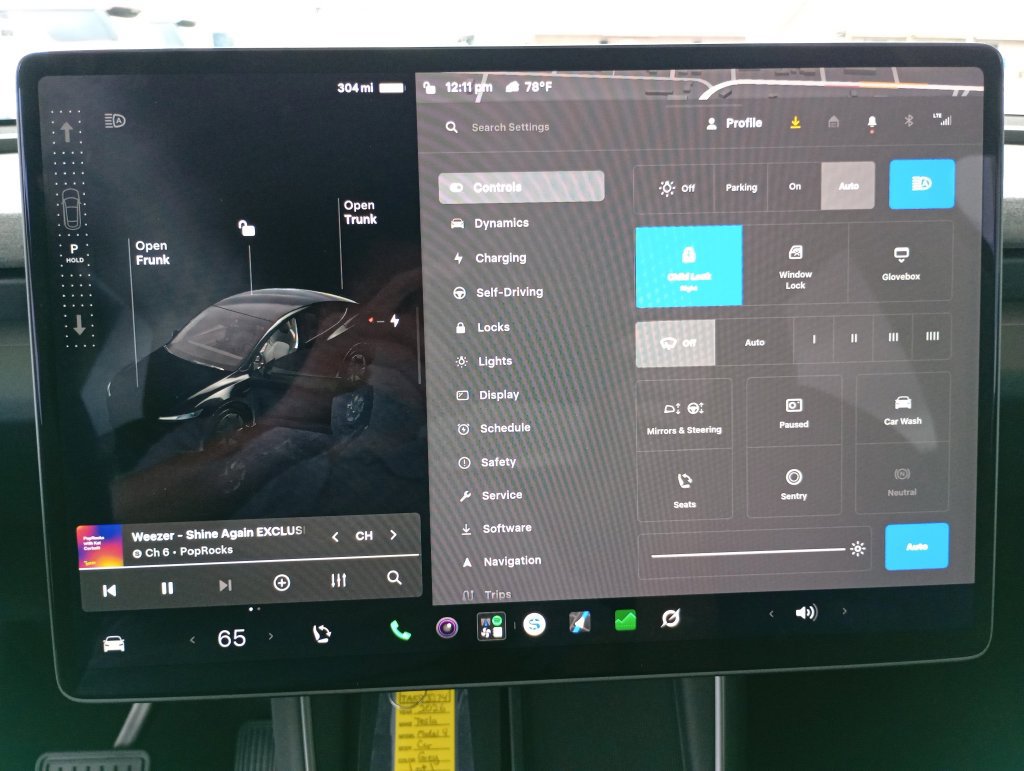Open the audio equalizer settings icon
1024x771 pixels.
(338, 580)
